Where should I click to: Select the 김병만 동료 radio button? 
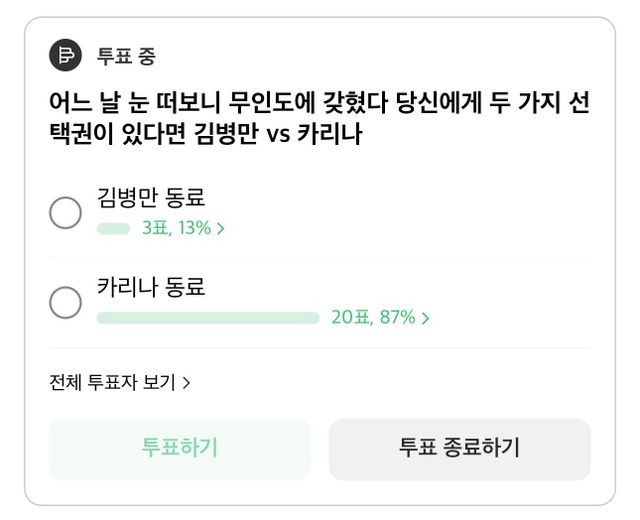[66, 212]
